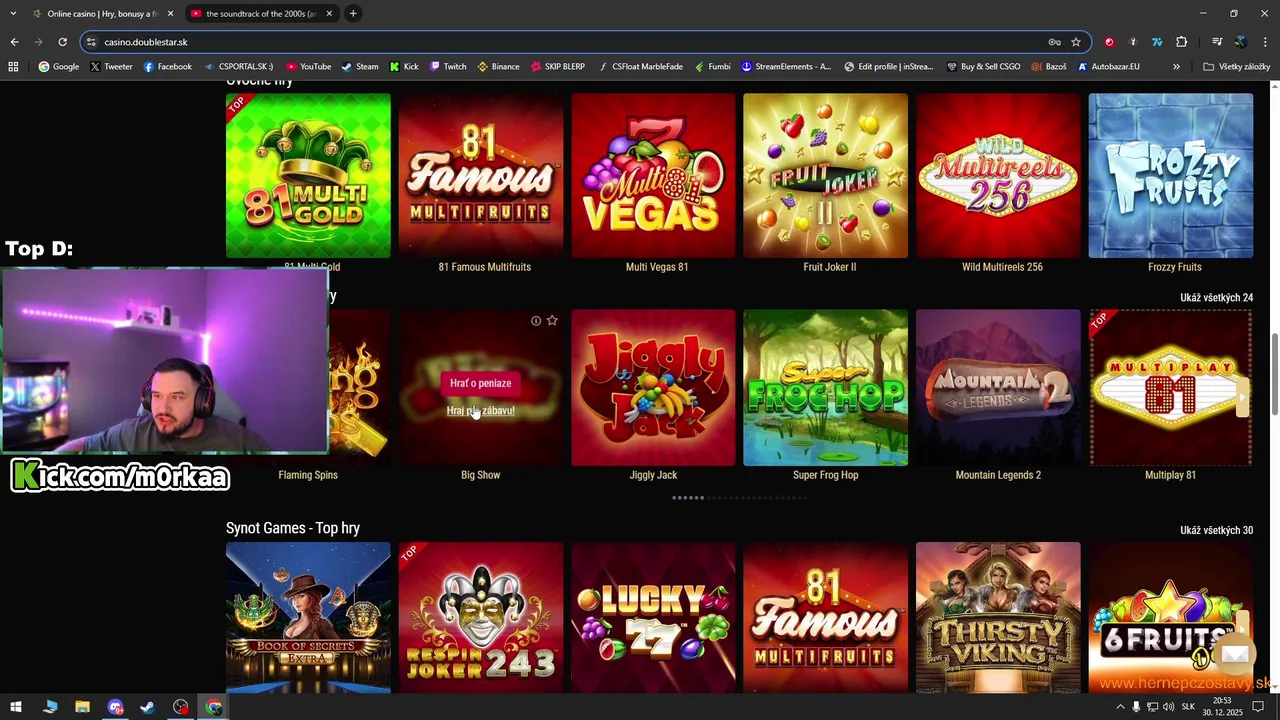Expand hidden bookmarks overflow chevron
This screenshot has height=720, width=1280.
[1176, 67]
